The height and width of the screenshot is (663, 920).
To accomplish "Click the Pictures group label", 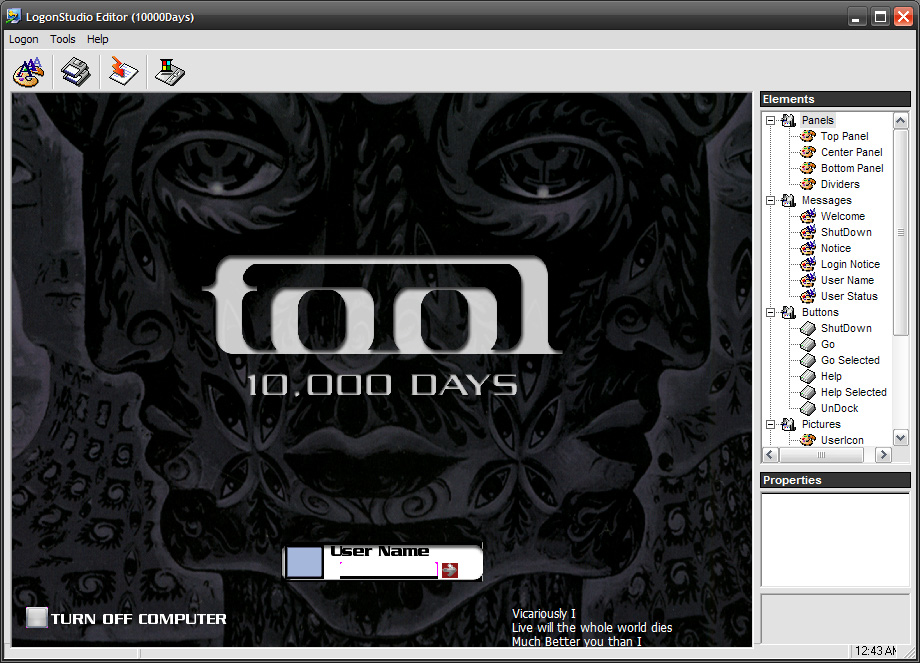I will tap(821, 424).
